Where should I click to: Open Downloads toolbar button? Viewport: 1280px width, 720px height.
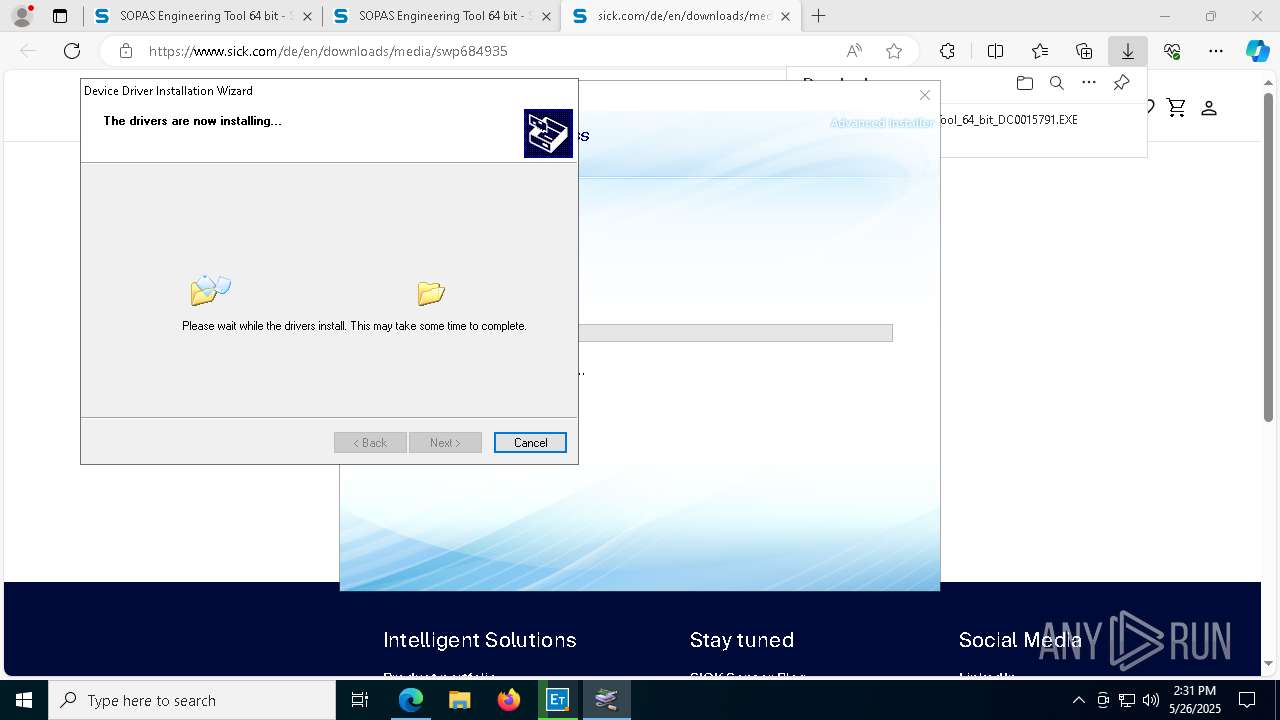click(x=1127, y=51)
